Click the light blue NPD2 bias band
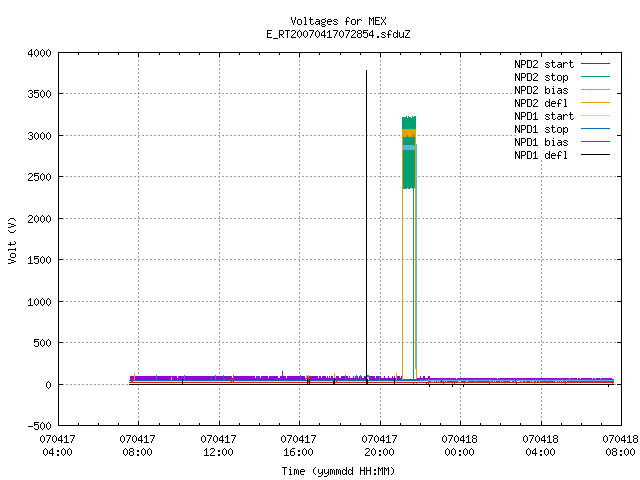The image size is (640, 480). coord(409,147)
